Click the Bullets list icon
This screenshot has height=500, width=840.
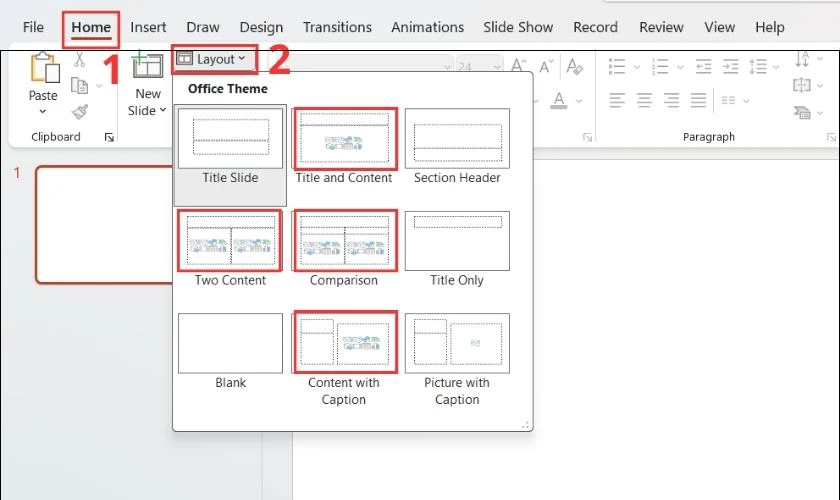pos(617,66)
